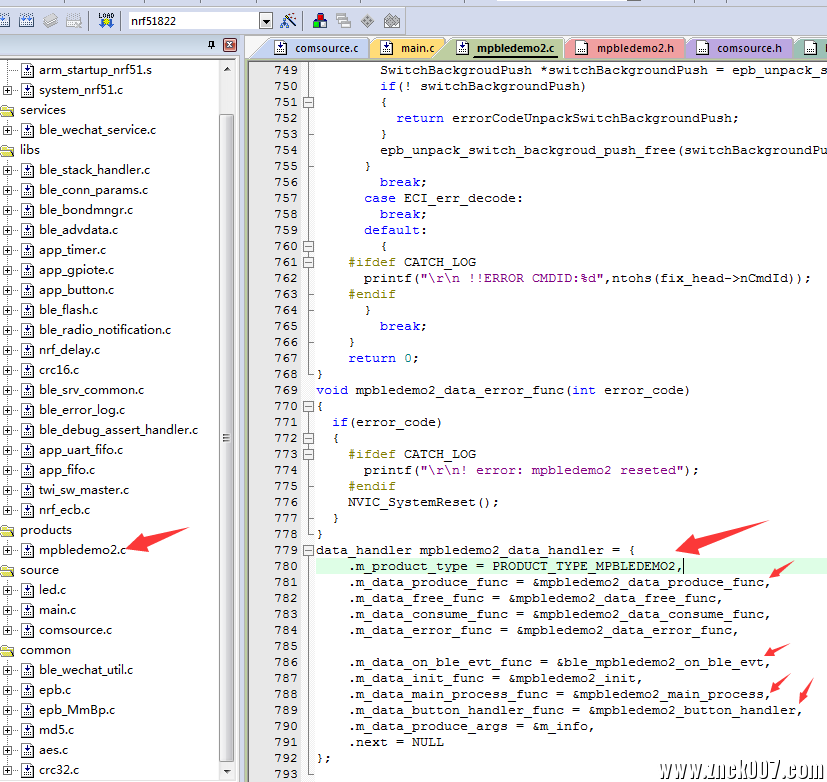
Task: Click line number 767 in the gutter
Action: pyautogui.click(x=286, y=359)
